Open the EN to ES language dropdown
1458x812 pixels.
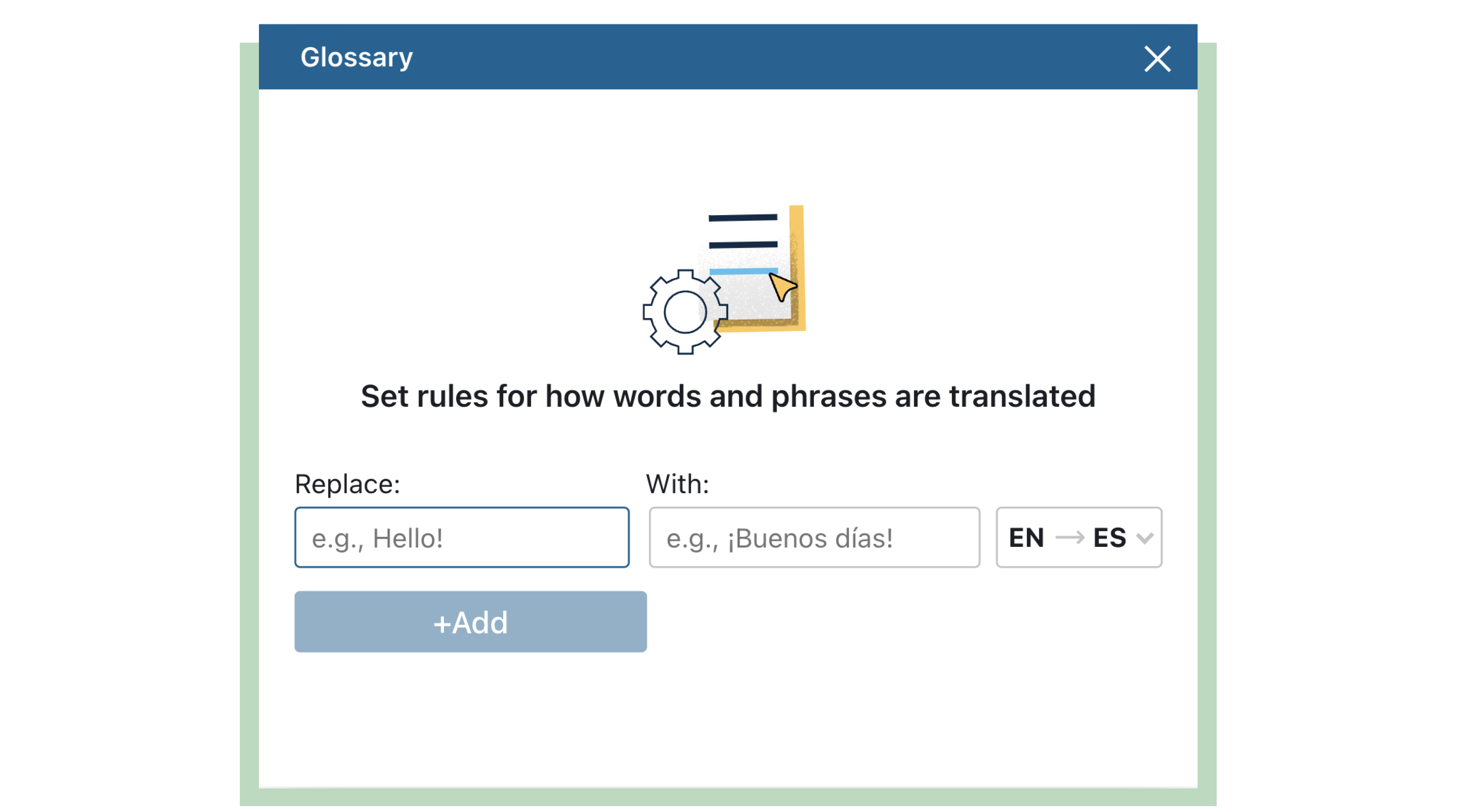[1078, 538]
